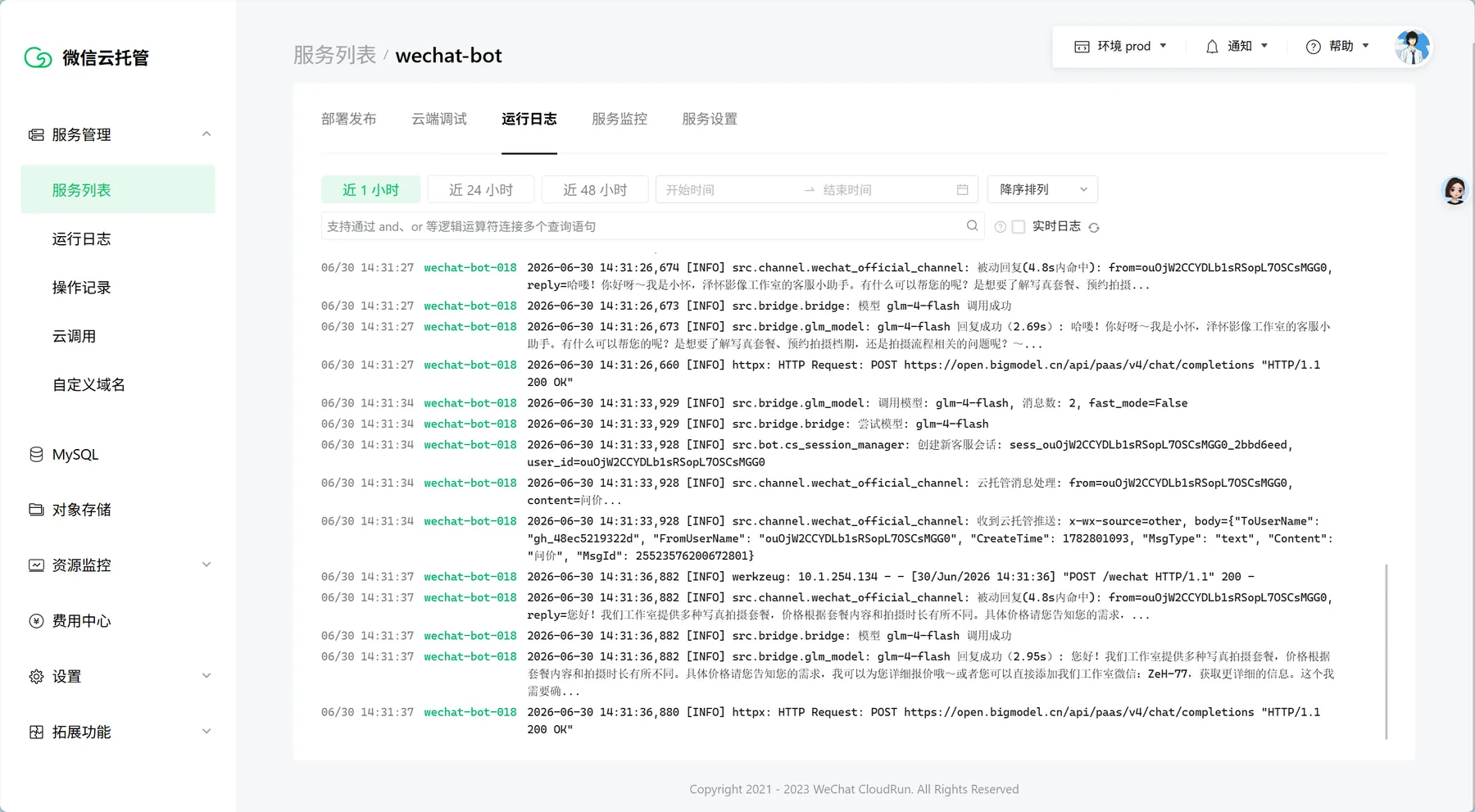Click the wechat-bot-018 label at 14:31:36,880
Screen dimensions: 1475x812
pyautogui.click(x=470, y=713)
